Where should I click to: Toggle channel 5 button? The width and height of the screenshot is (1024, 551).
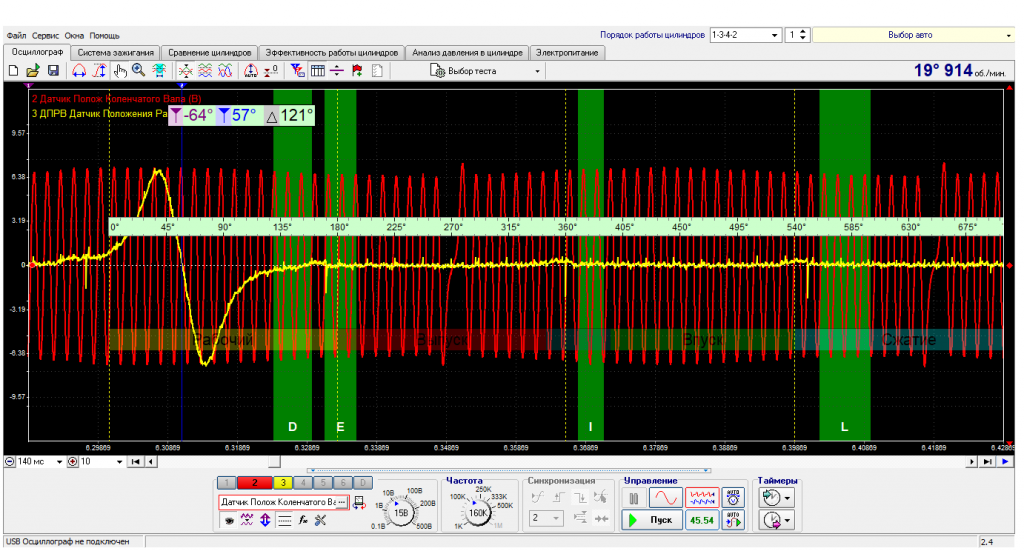click(x=323, y=483)
